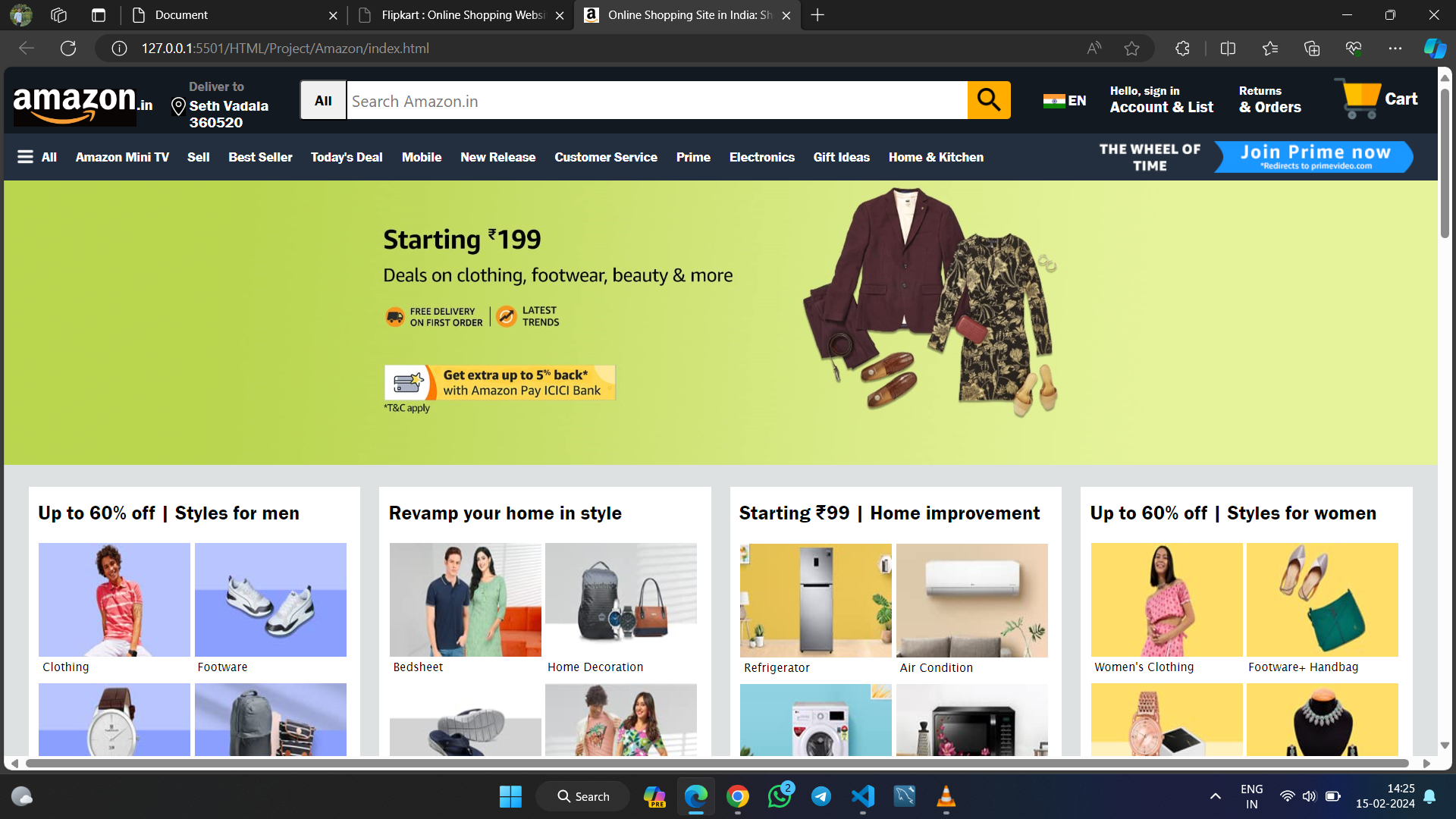Focus the Search Amazon.in field
Viewport: 1456px width, 819px height.
pyautogui.click(x=657, y=100)
